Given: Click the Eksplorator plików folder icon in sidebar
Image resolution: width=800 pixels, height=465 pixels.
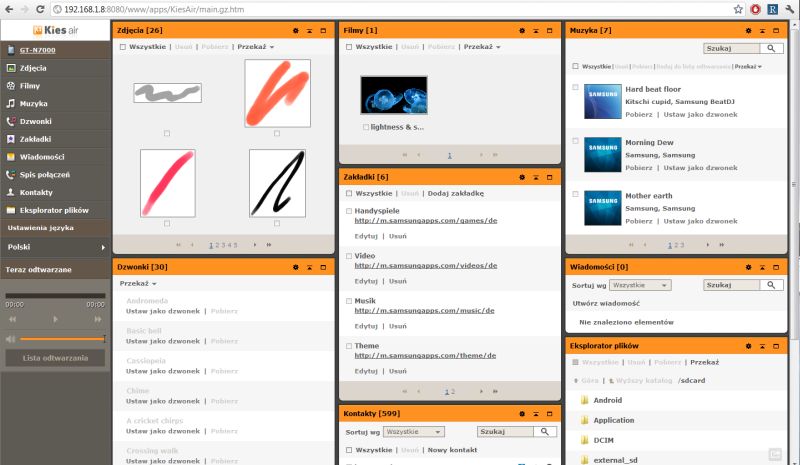Looking at the screenshot, I should (x=10, y=210).
